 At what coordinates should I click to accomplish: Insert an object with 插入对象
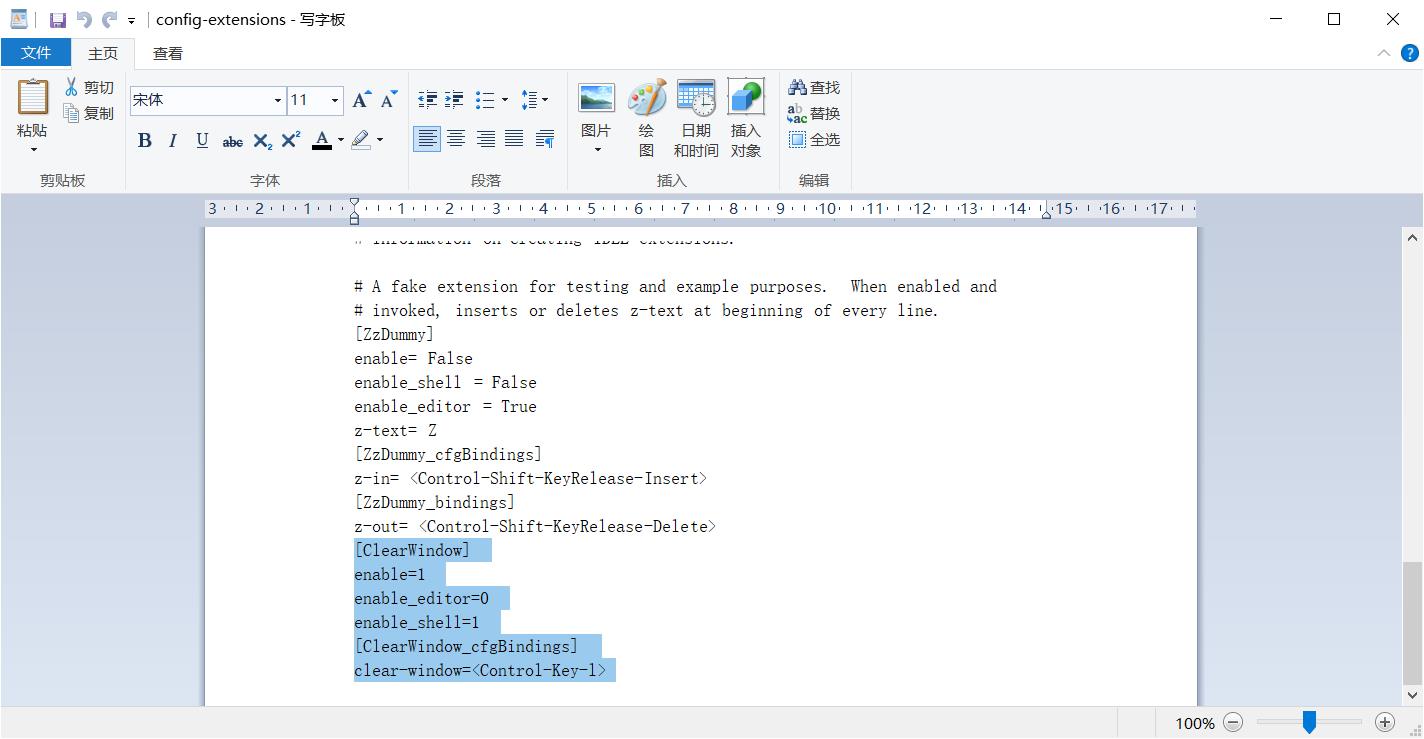click(x=746, y=118)
